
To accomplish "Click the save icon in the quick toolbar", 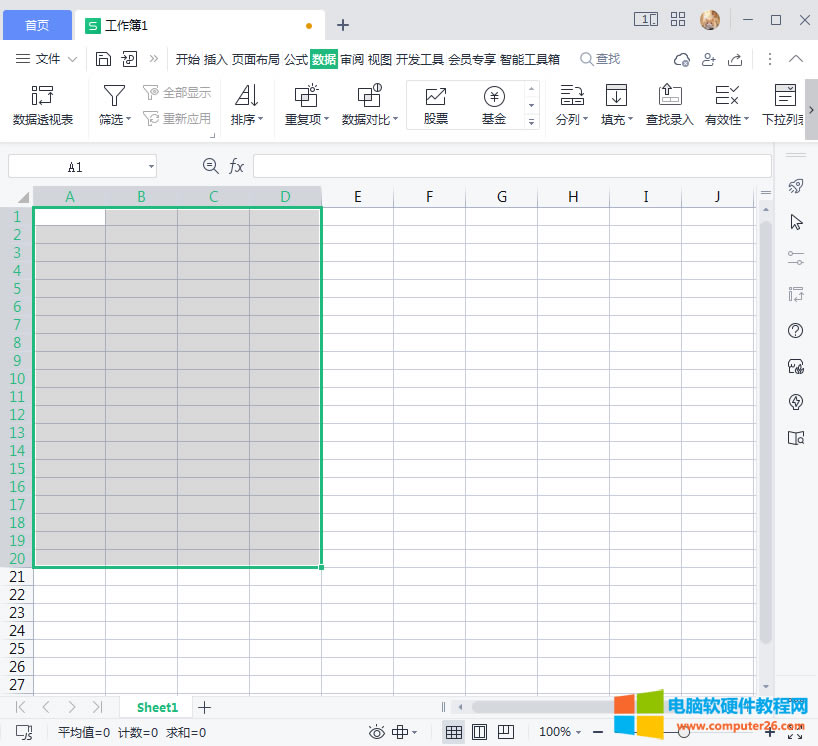I will (103, 59).
